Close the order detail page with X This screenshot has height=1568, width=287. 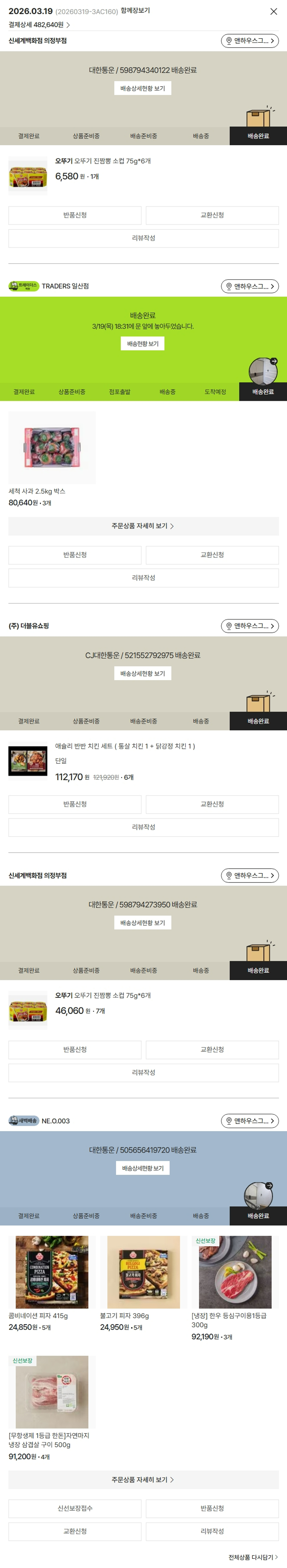(x=274, y=11)
